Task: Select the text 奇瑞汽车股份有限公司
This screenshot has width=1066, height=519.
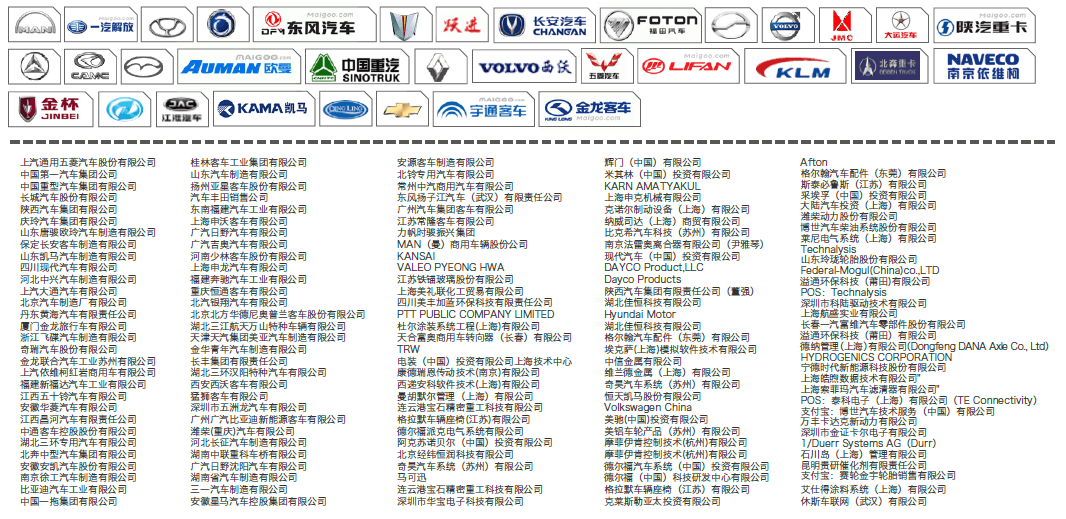Action: (x=69, y=349)
